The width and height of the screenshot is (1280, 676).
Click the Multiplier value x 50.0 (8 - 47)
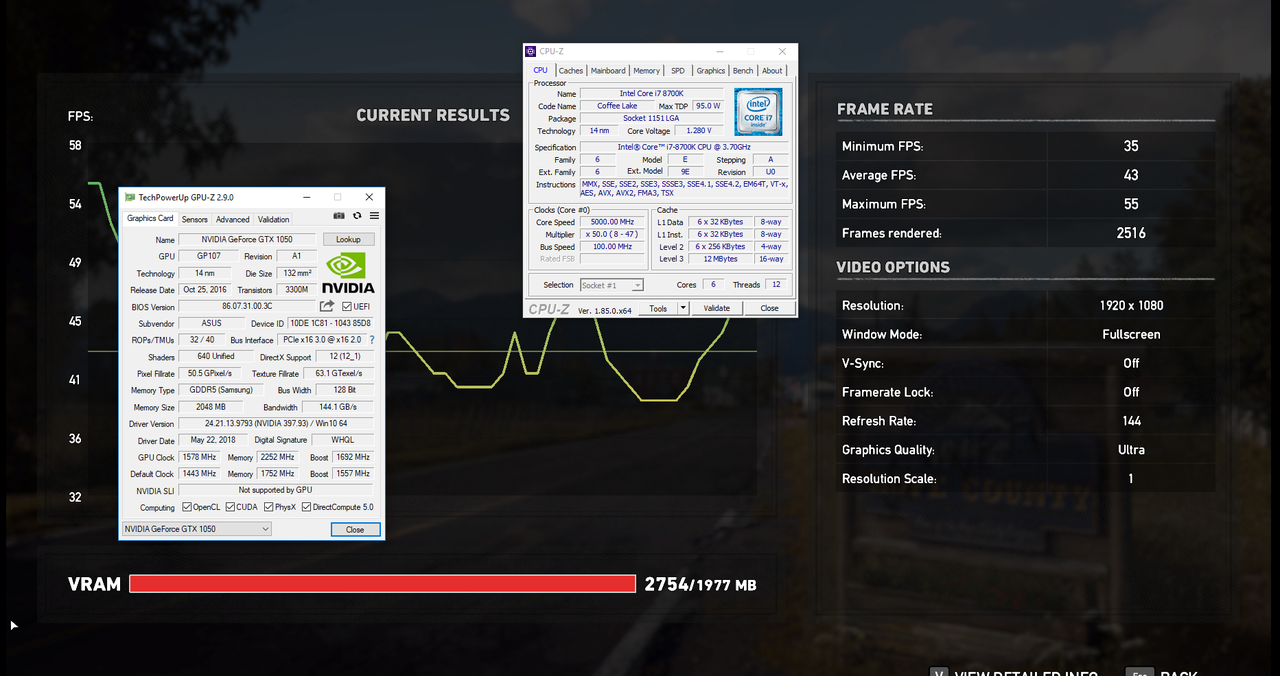click(612, 234)
